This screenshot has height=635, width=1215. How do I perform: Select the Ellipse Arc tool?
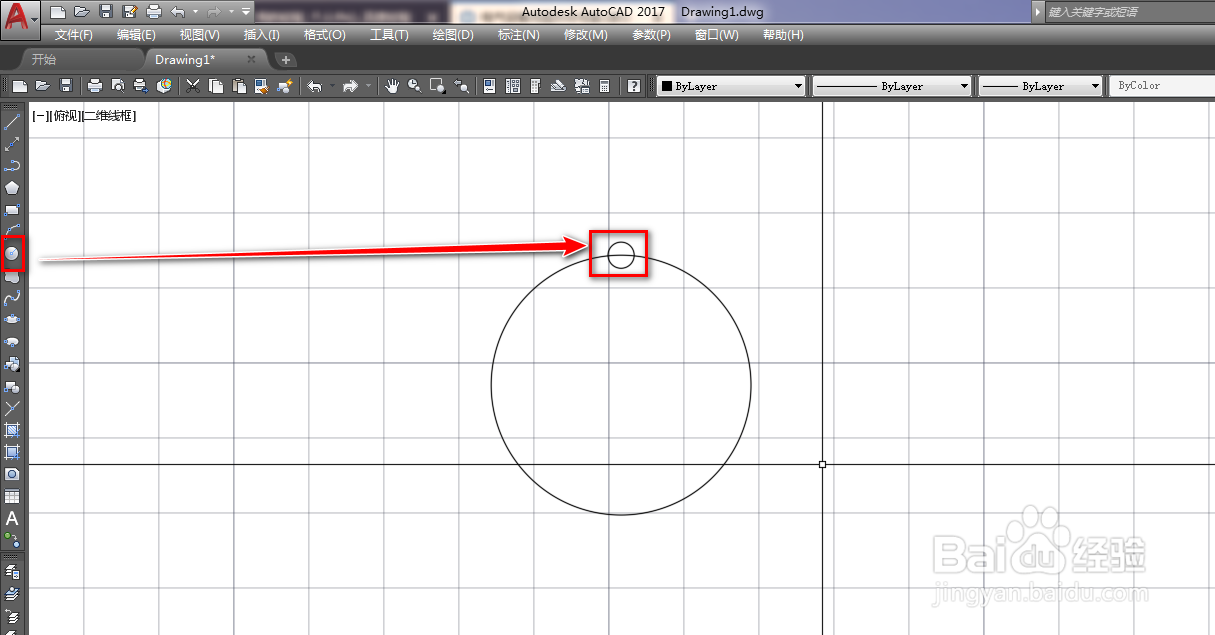point(12,342)
